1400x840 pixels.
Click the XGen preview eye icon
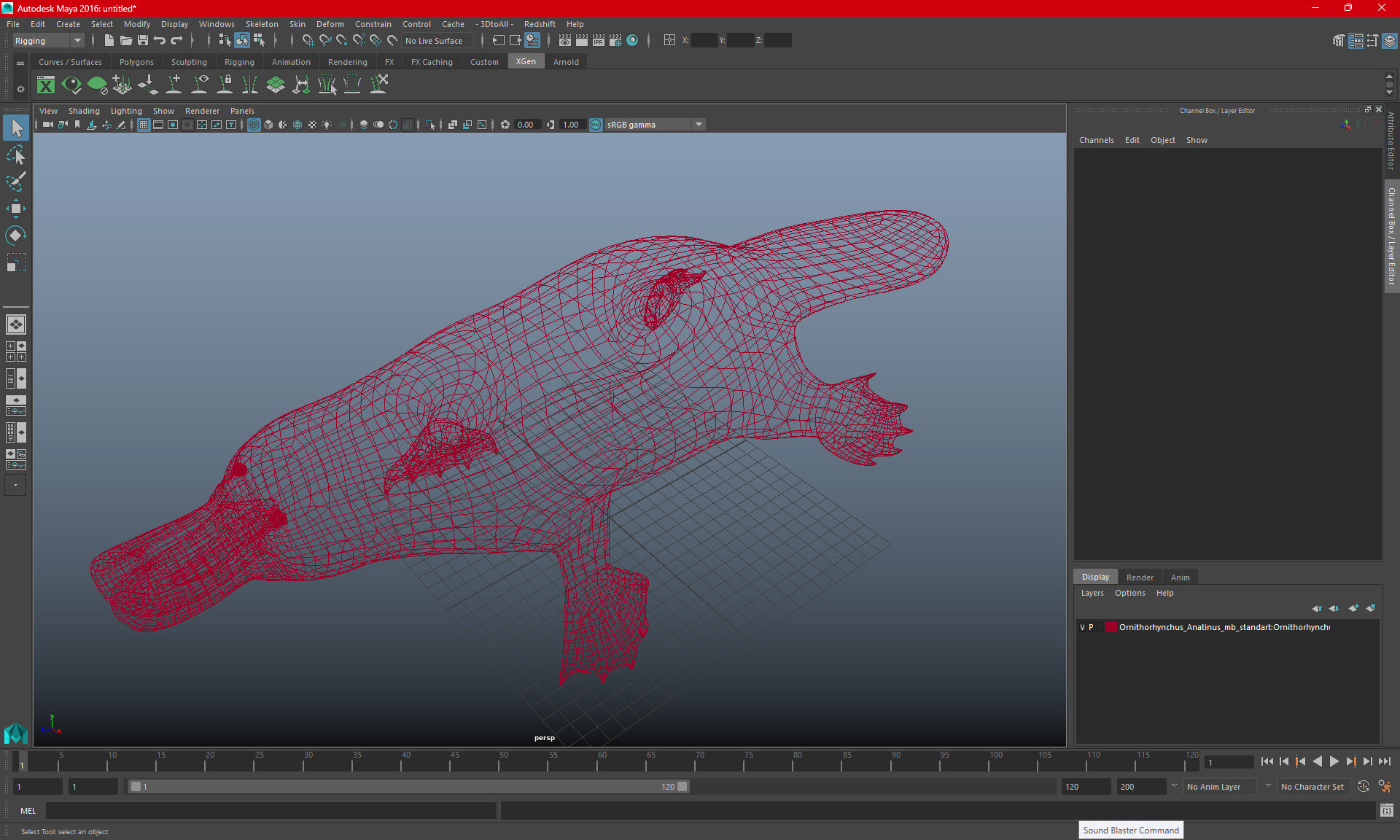[71, 85]
